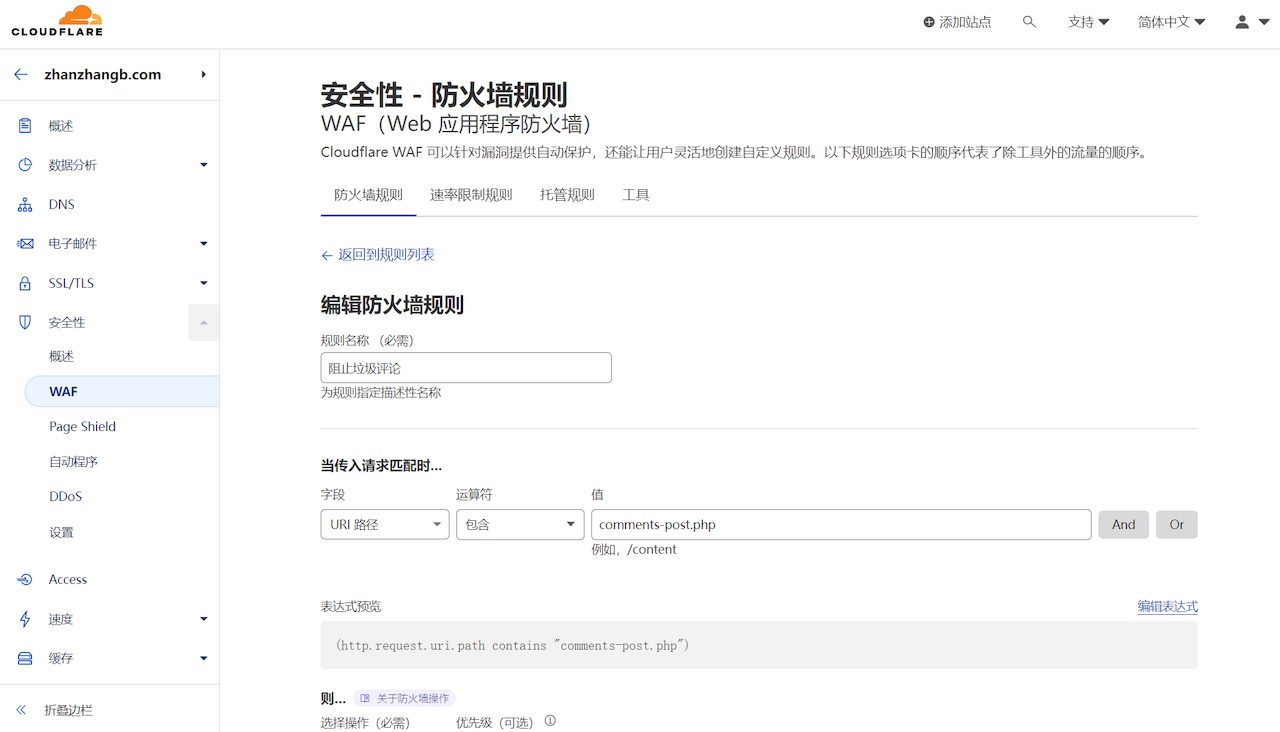Open search with magnifier icon
This screenshot has width=1280, height=732.
(1029, 22)
